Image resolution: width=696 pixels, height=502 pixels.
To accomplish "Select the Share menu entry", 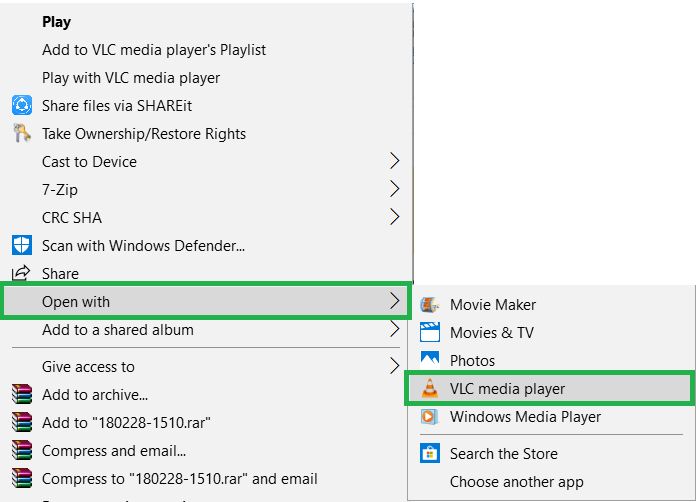I will click(x=60, y=273).
